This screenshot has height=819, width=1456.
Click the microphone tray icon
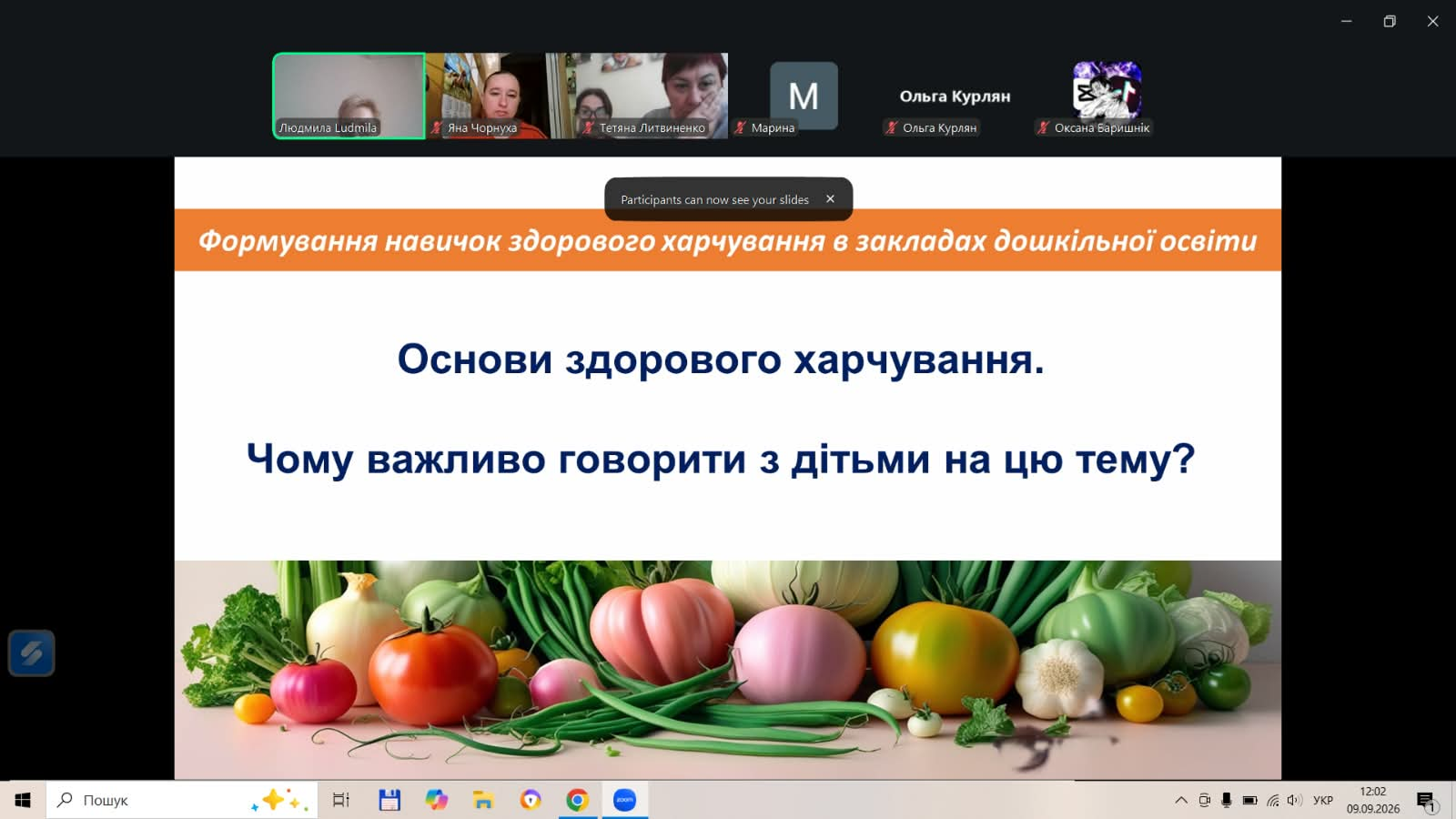(x=1227, y=800)
